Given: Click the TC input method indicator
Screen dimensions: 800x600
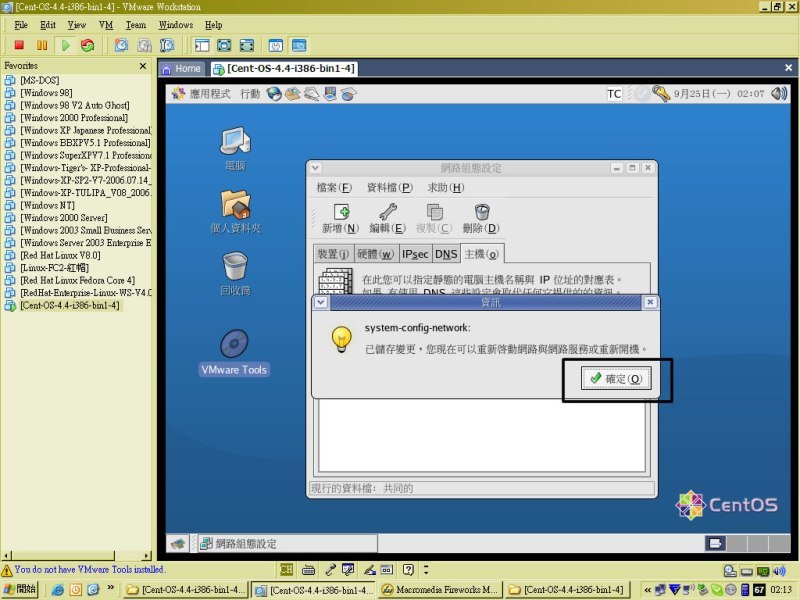Looking at the screenshot, I should click(x=614, y=94).
